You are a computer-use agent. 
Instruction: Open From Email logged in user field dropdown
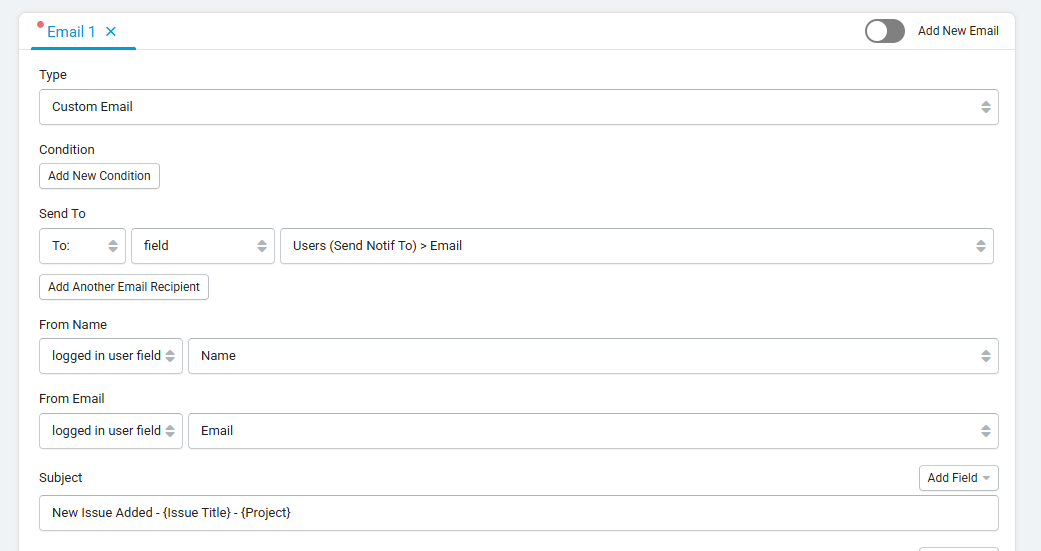tap(111, 431)
